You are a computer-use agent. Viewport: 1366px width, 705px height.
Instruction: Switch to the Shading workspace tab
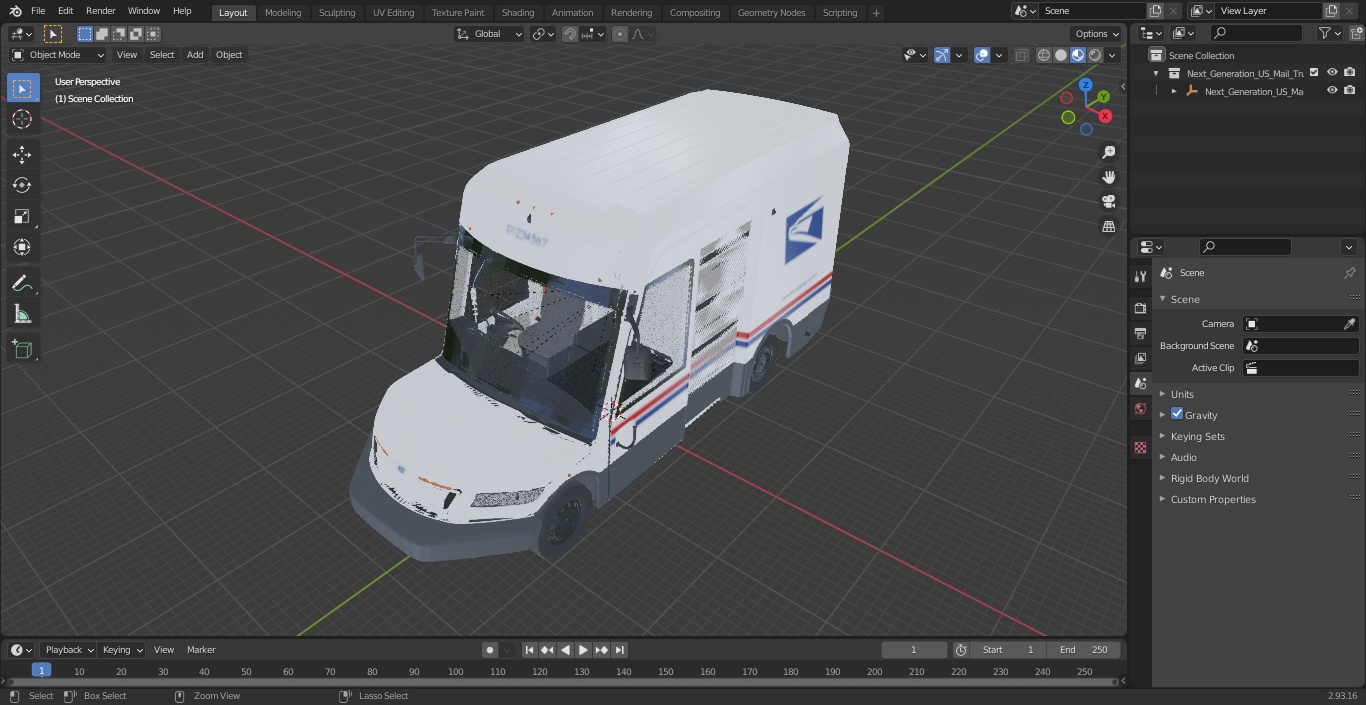pyautogui.click(x=518, y=13)
